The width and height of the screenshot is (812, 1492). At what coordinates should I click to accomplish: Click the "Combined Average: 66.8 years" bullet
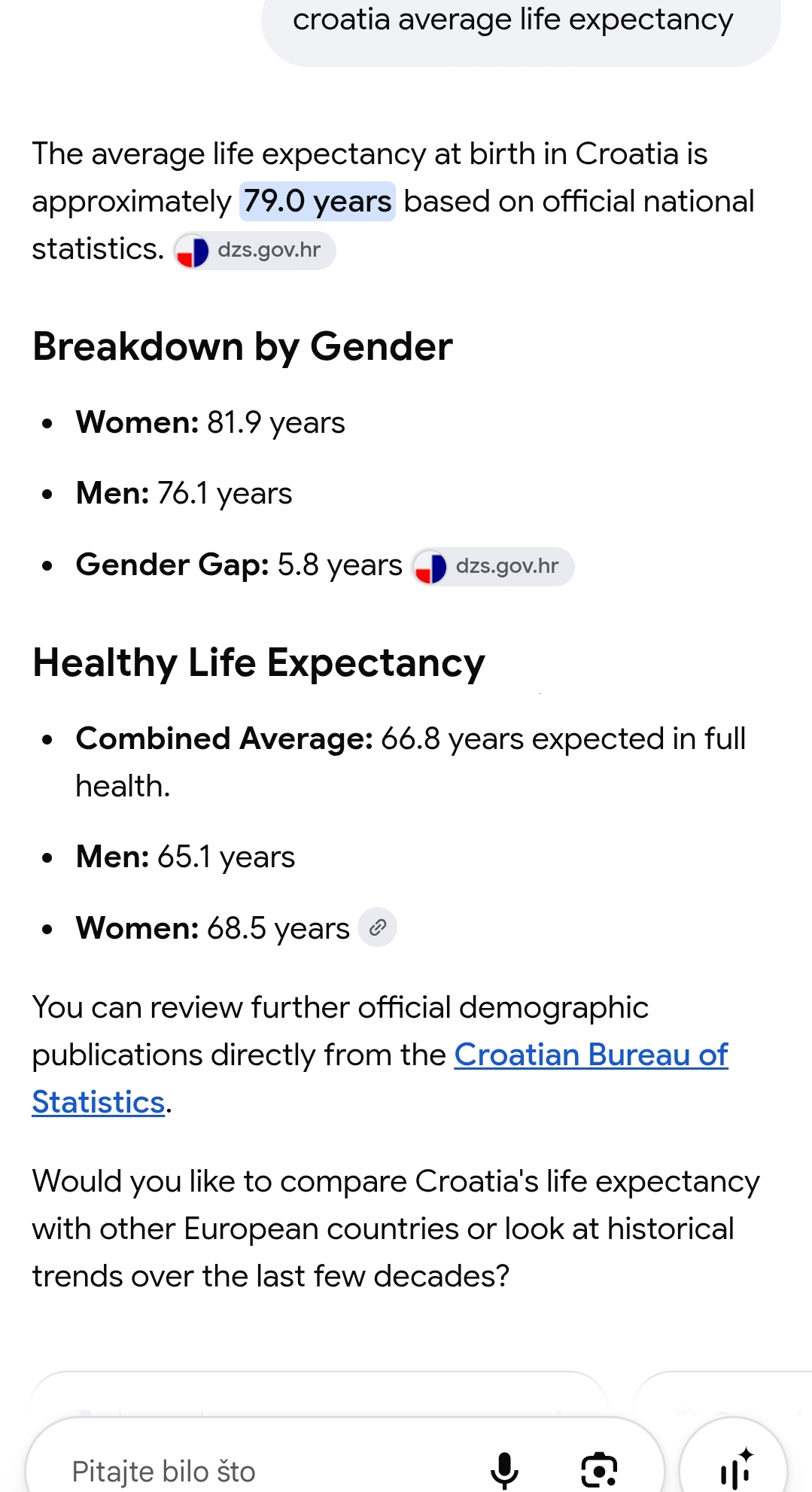[411, 762]
